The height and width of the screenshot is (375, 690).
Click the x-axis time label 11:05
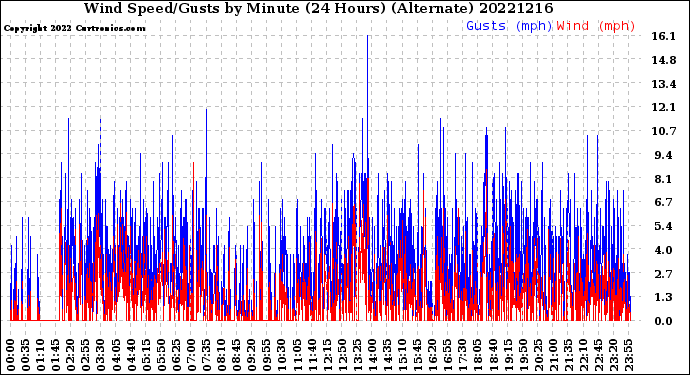[297, 355]
